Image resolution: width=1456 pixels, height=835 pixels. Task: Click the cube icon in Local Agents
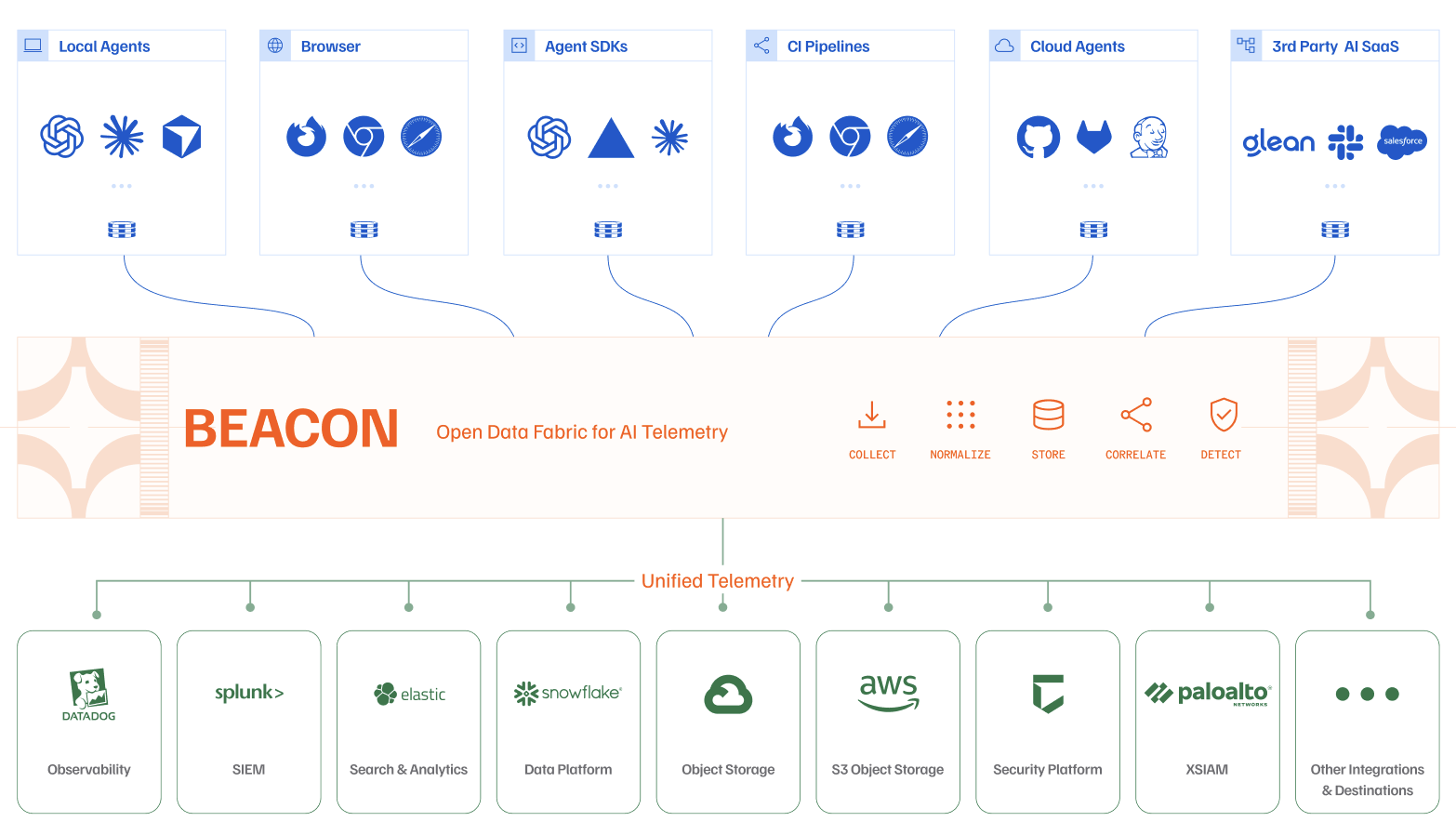point(181,137)
